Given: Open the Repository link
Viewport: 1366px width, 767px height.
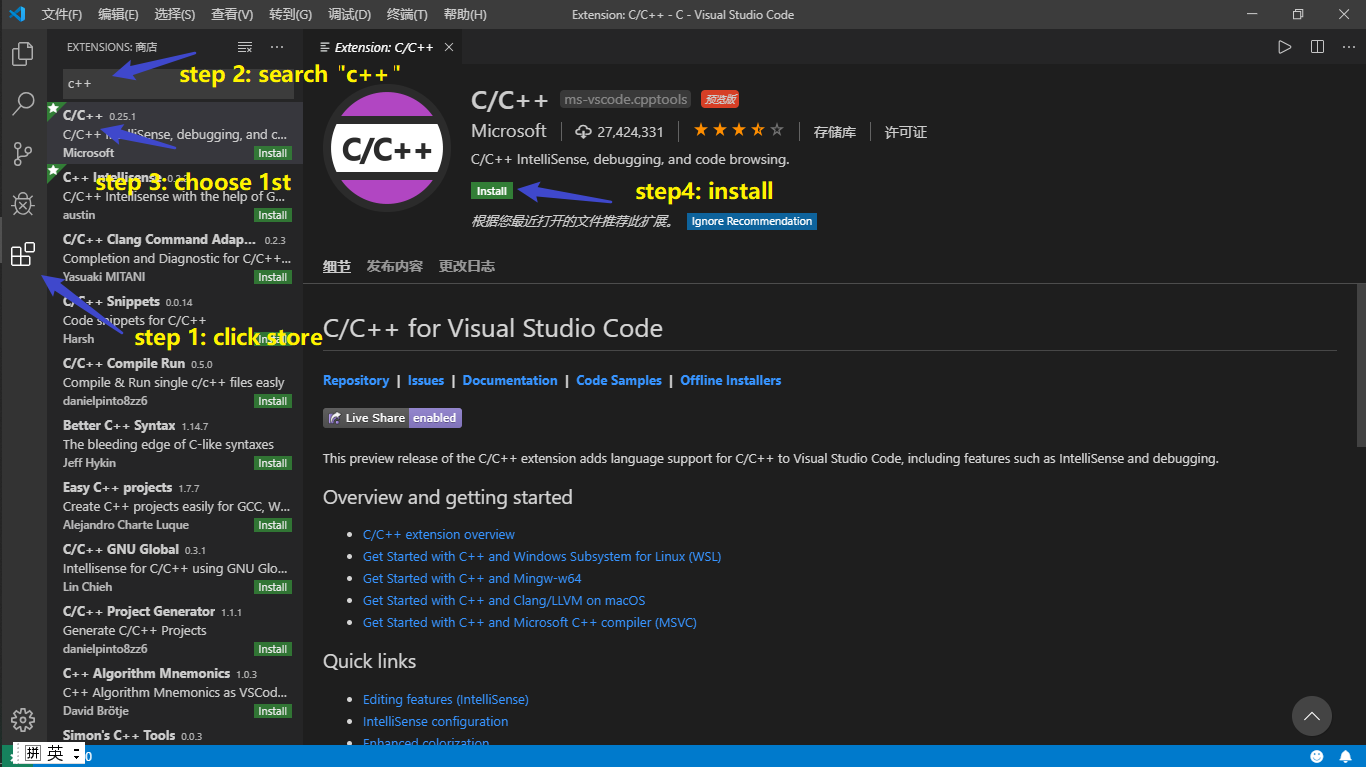Looking at the screenshot, I should pyautogui.click(x=356, y=380).
